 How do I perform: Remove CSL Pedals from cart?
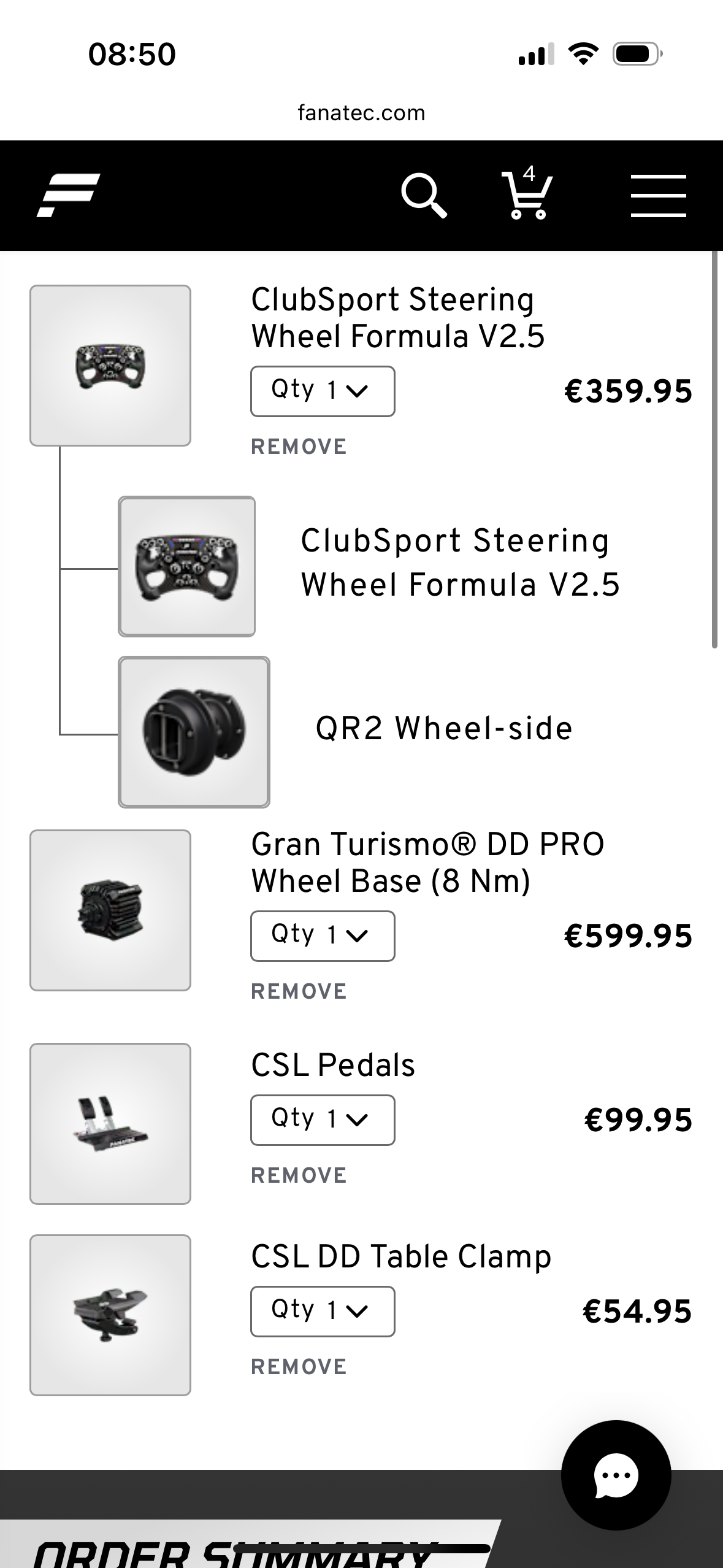click(299, 1175)
